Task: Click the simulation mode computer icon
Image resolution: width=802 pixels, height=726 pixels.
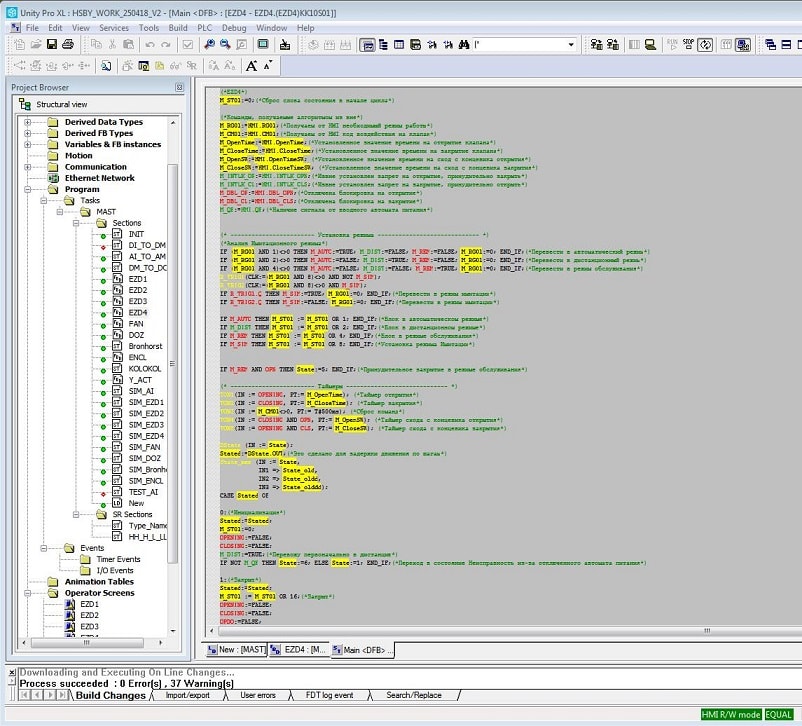Action: pos(650,45)
